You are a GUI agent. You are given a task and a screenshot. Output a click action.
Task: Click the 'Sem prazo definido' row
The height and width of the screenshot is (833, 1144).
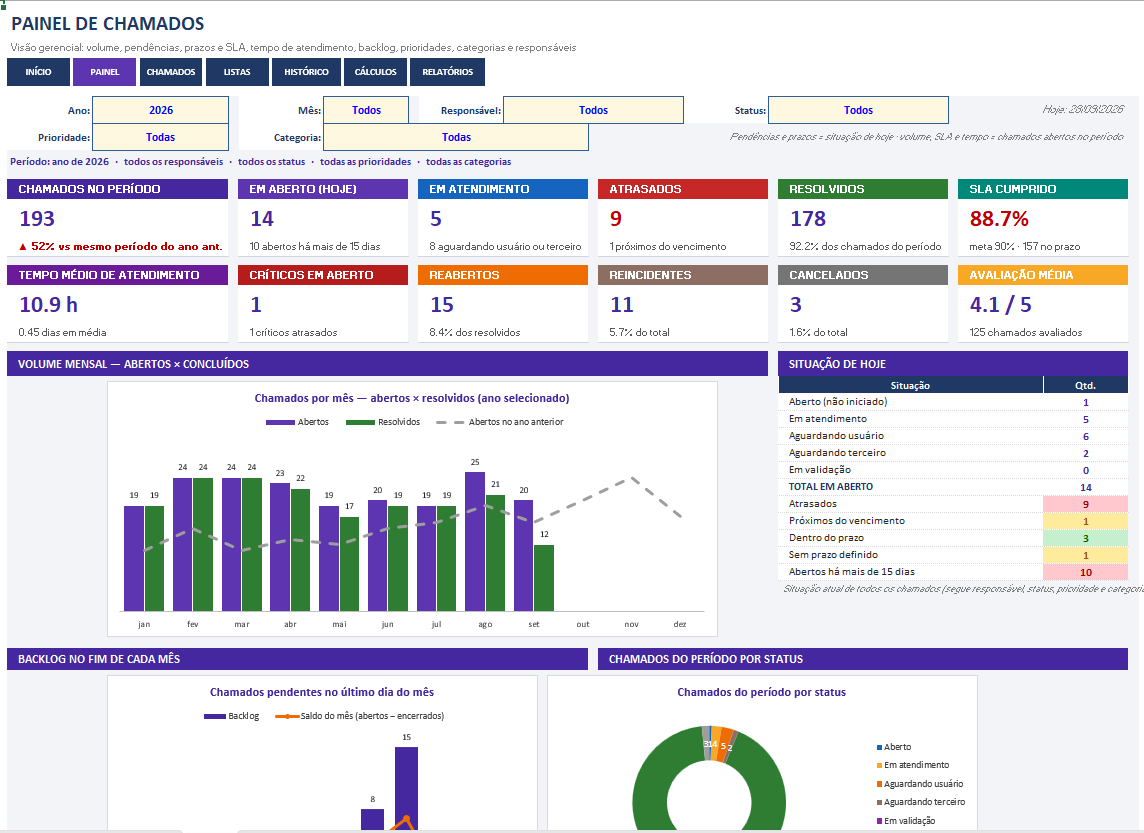953,555
